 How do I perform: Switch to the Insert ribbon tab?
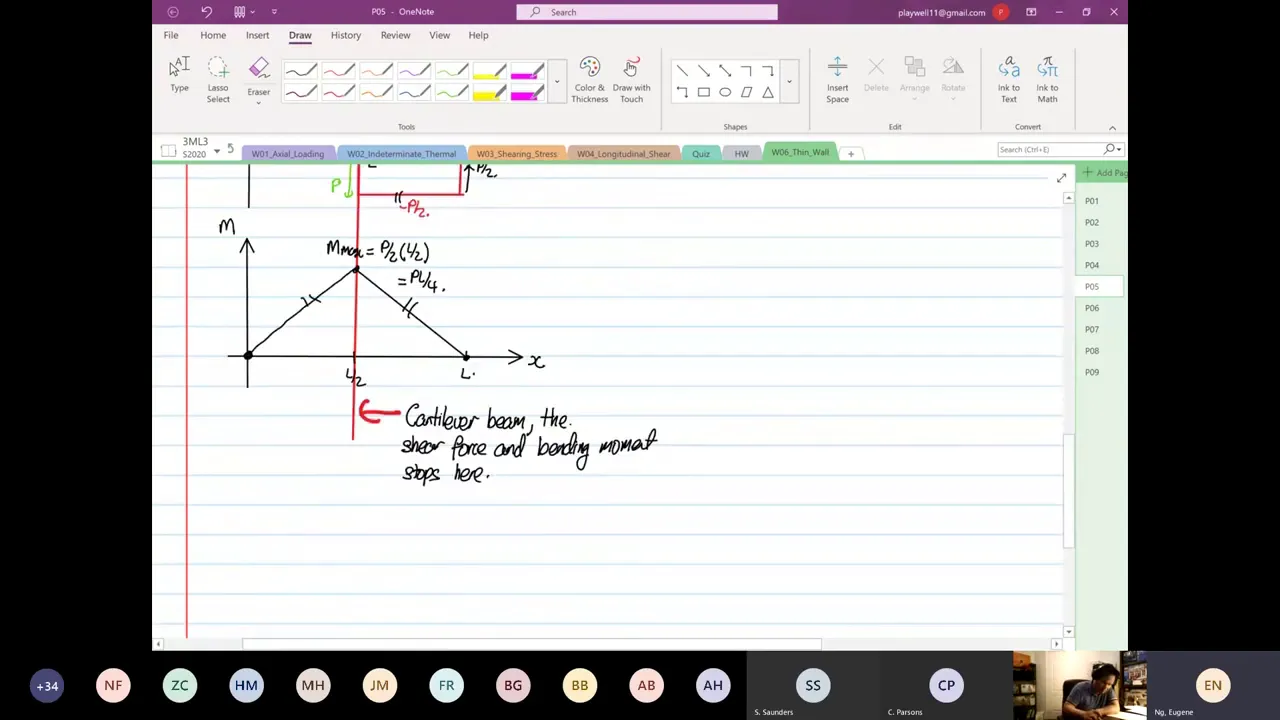257,35
